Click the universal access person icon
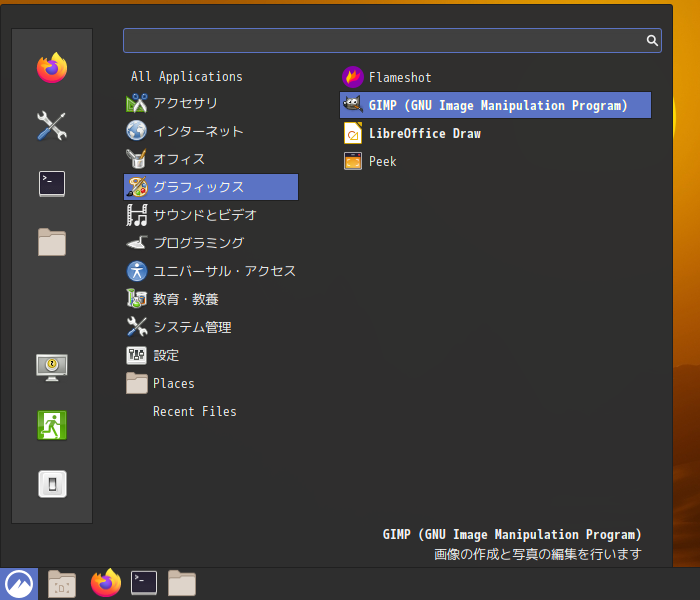 [137, 271]
